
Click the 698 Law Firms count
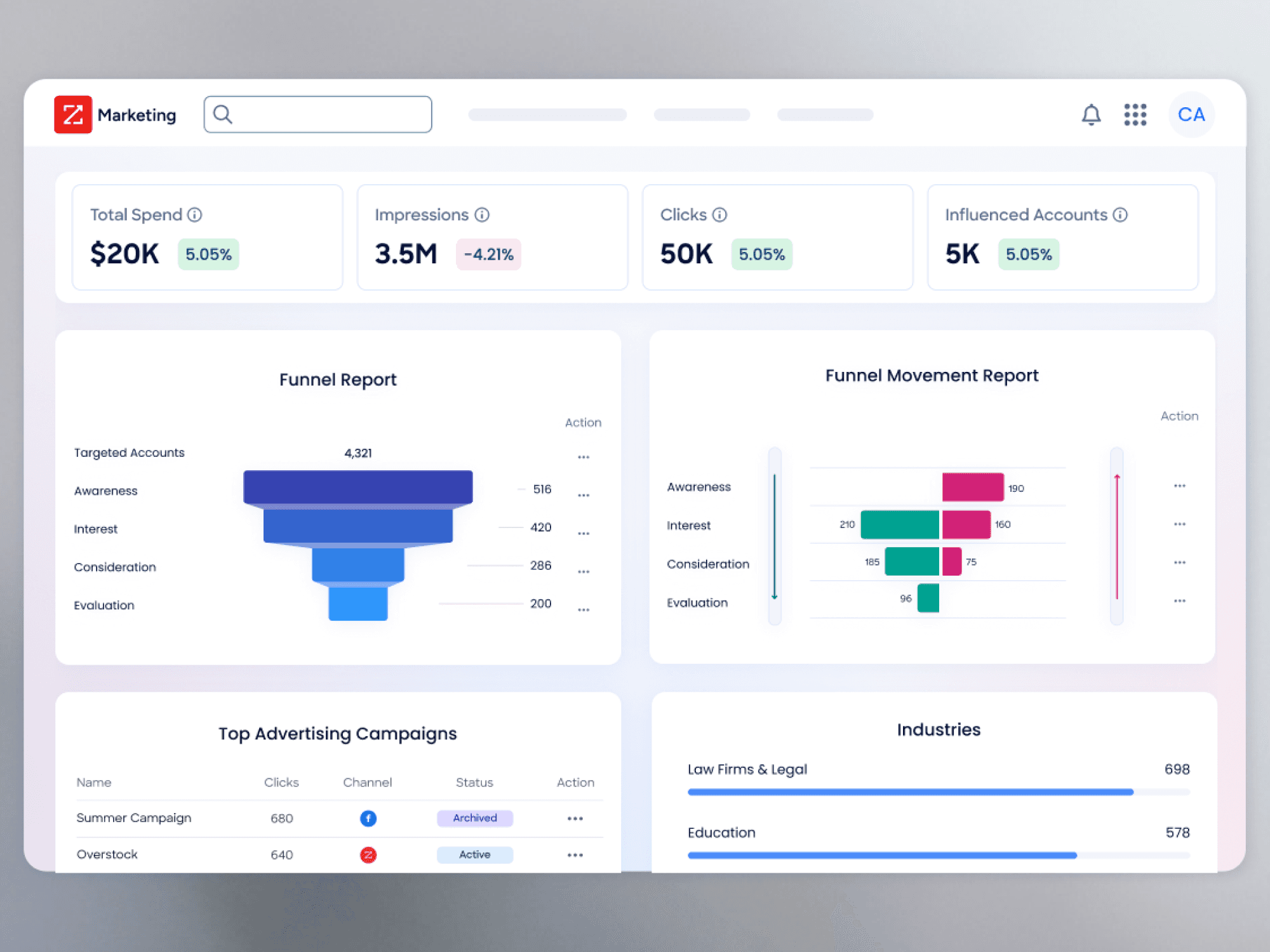[1177, 769]
